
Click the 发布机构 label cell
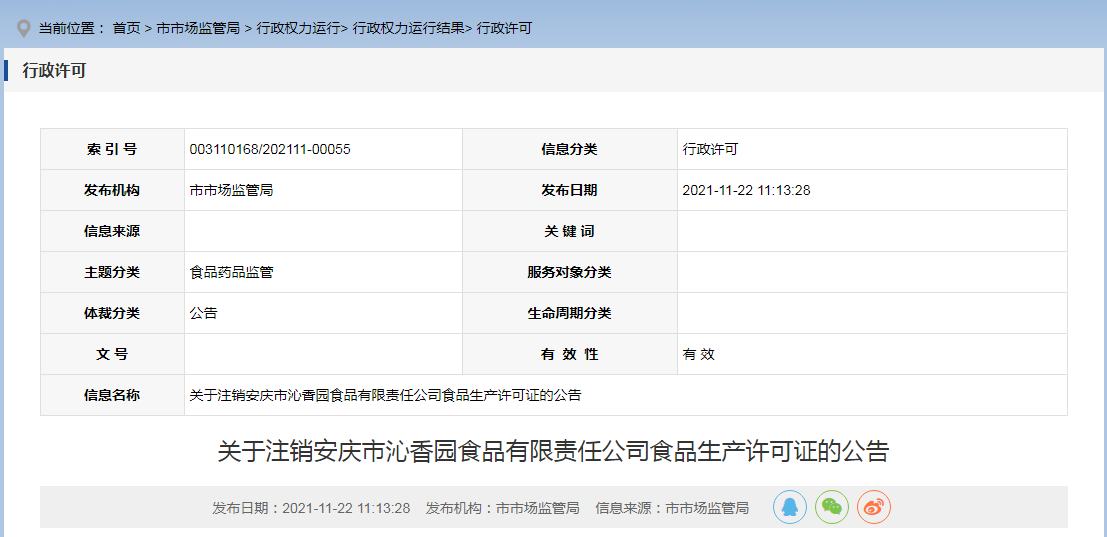112,191
